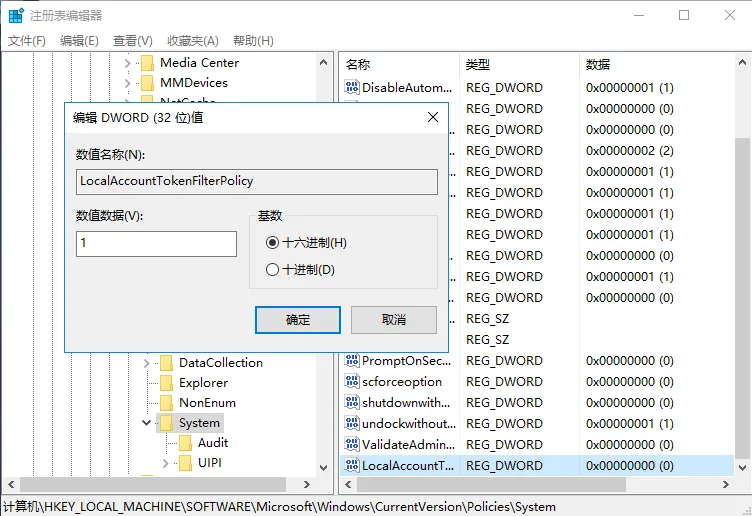Click values pane vertical scrollbar down arrow
This screenshot has width=752, height=516.
(x=742, y=468)
